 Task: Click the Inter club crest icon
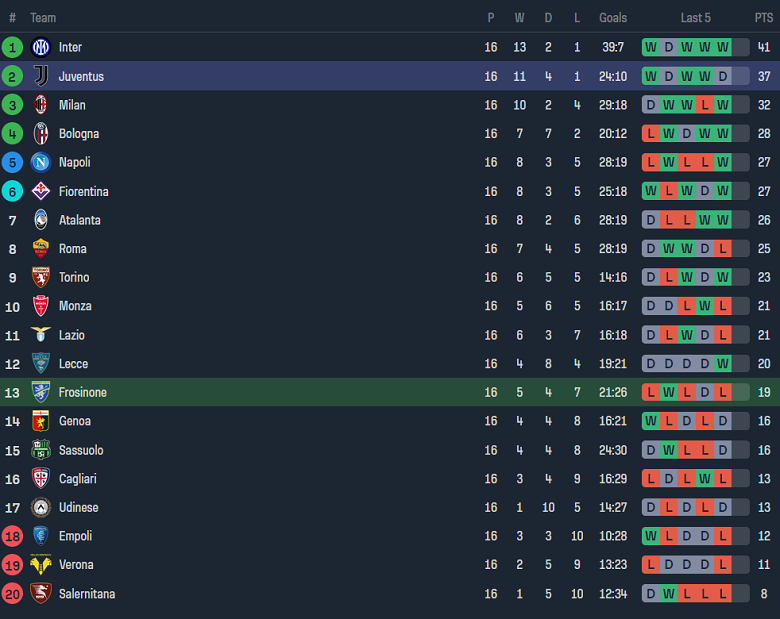tap(41, 47)
